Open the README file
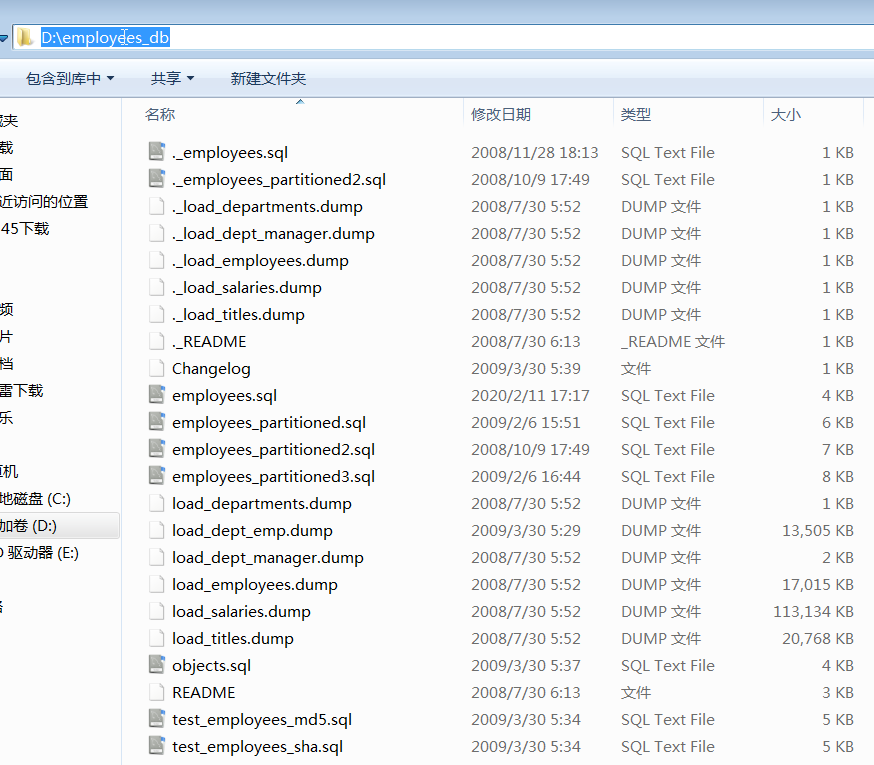 point(203,692)
